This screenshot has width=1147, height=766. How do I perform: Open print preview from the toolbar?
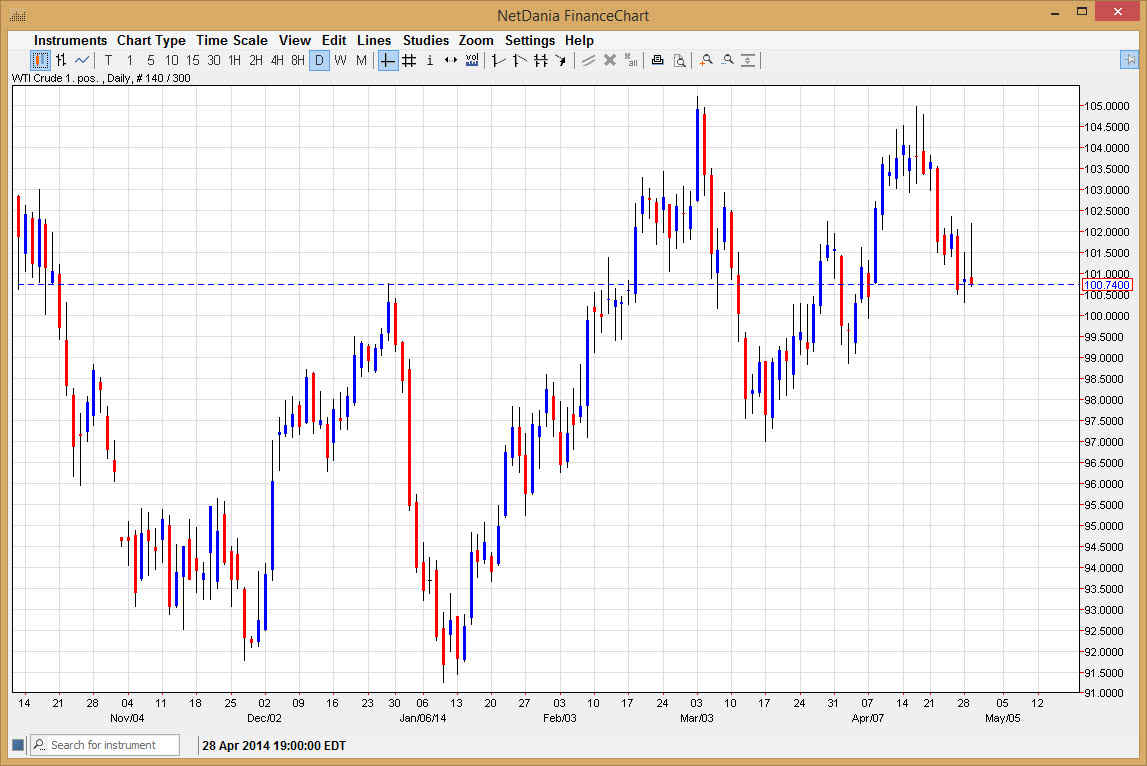679,60
